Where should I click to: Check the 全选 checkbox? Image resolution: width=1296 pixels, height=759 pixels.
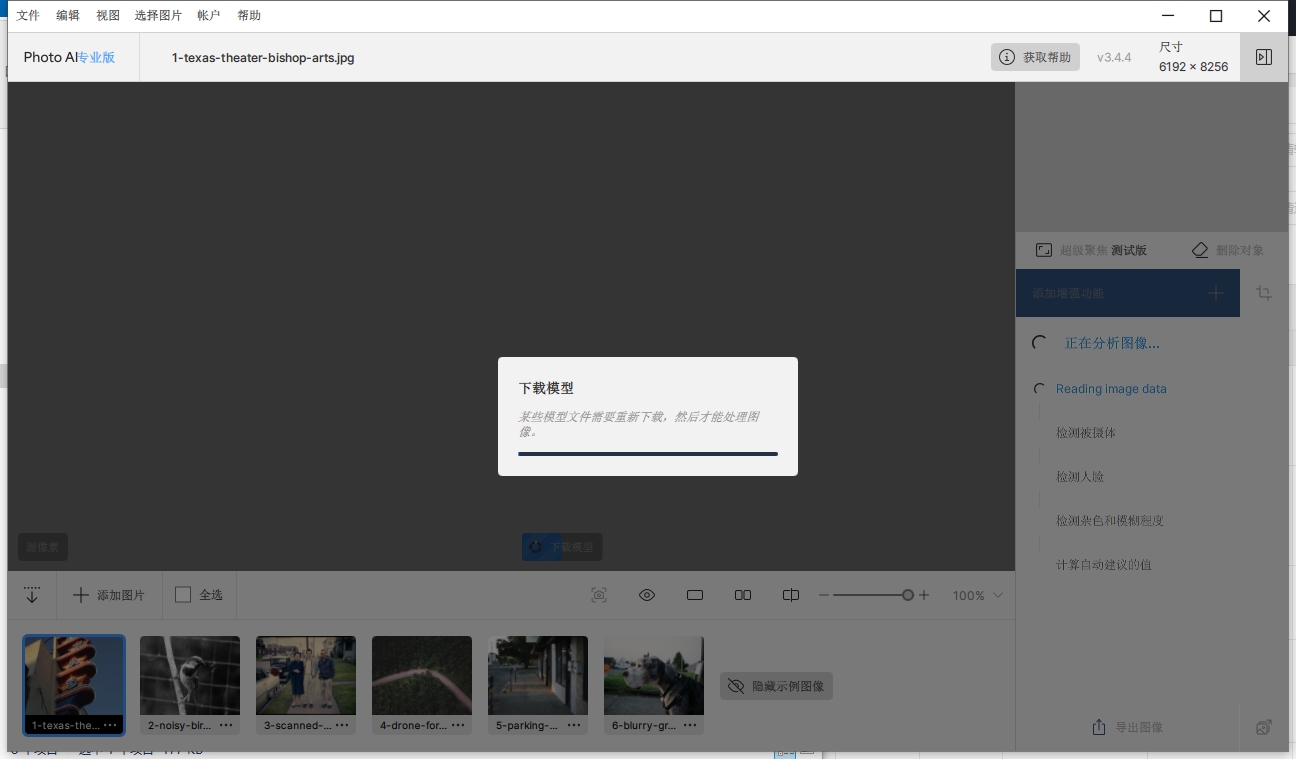click(x=183, y=595)
